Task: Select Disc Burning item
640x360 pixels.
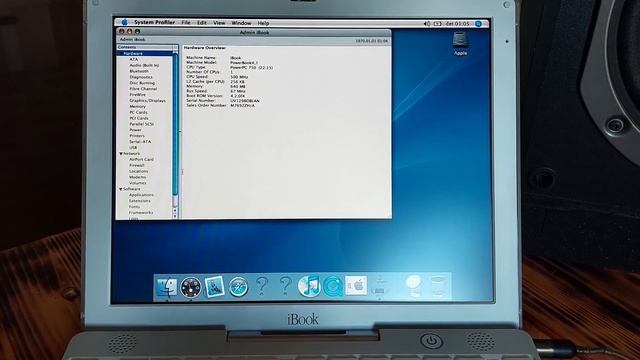Action: coord(142,83)
